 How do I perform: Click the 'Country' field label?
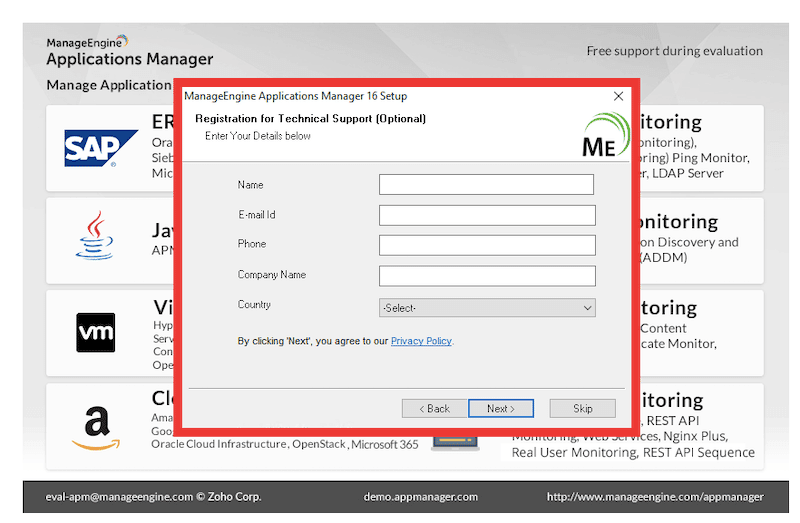pyautogui.click(x=254, y=305)
